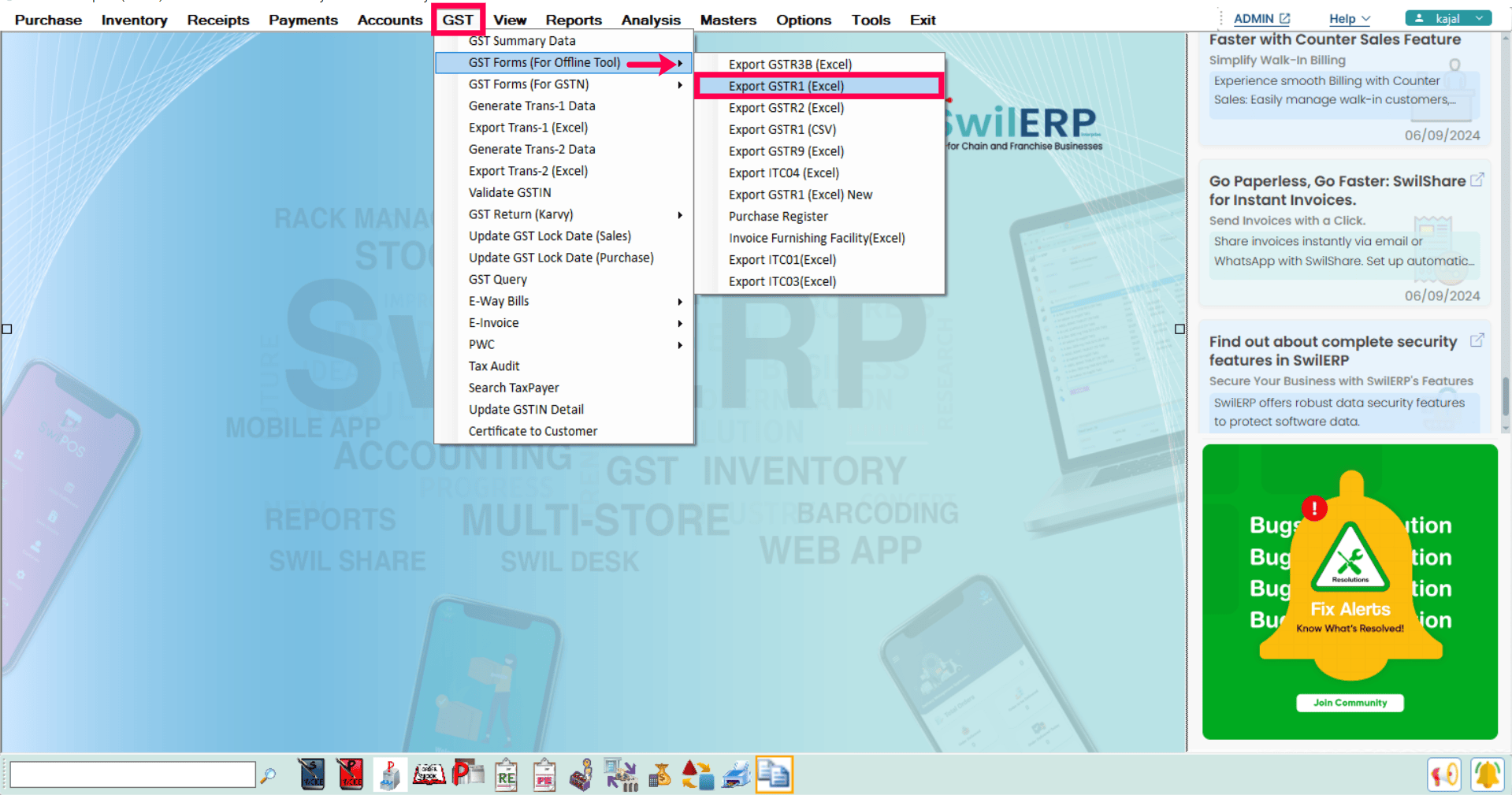Select Purchase Register in submenu
The height and width of the screenshot is (795, 1512).
pos(819,216)
